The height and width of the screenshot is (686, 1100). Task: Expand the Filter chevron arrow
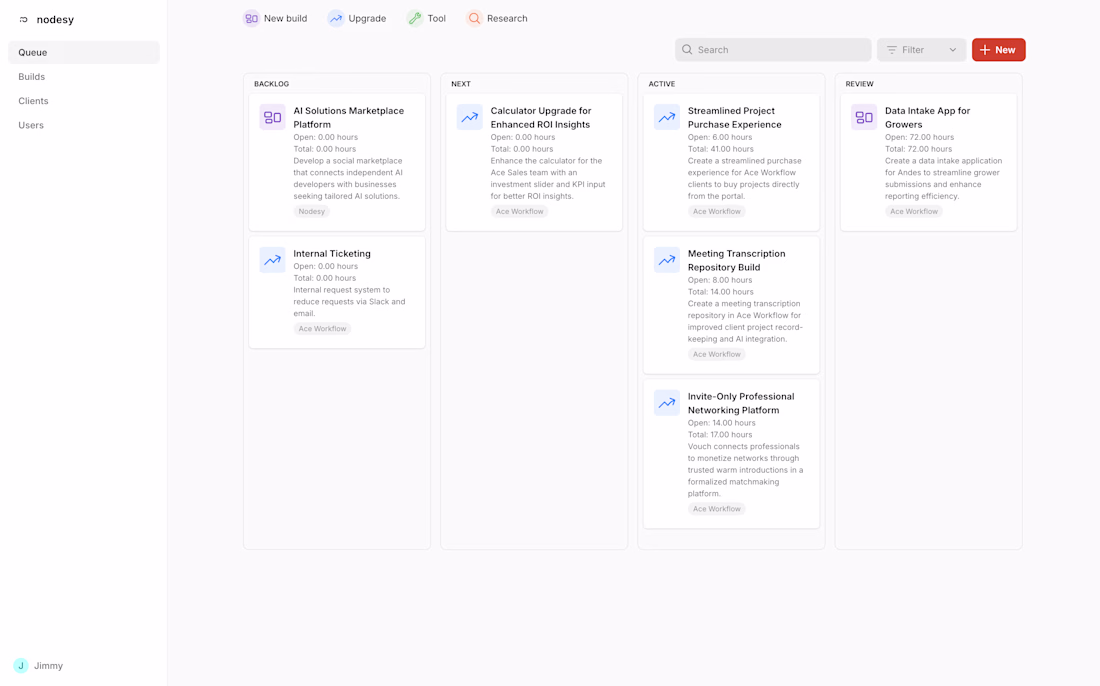pos(953,50)
